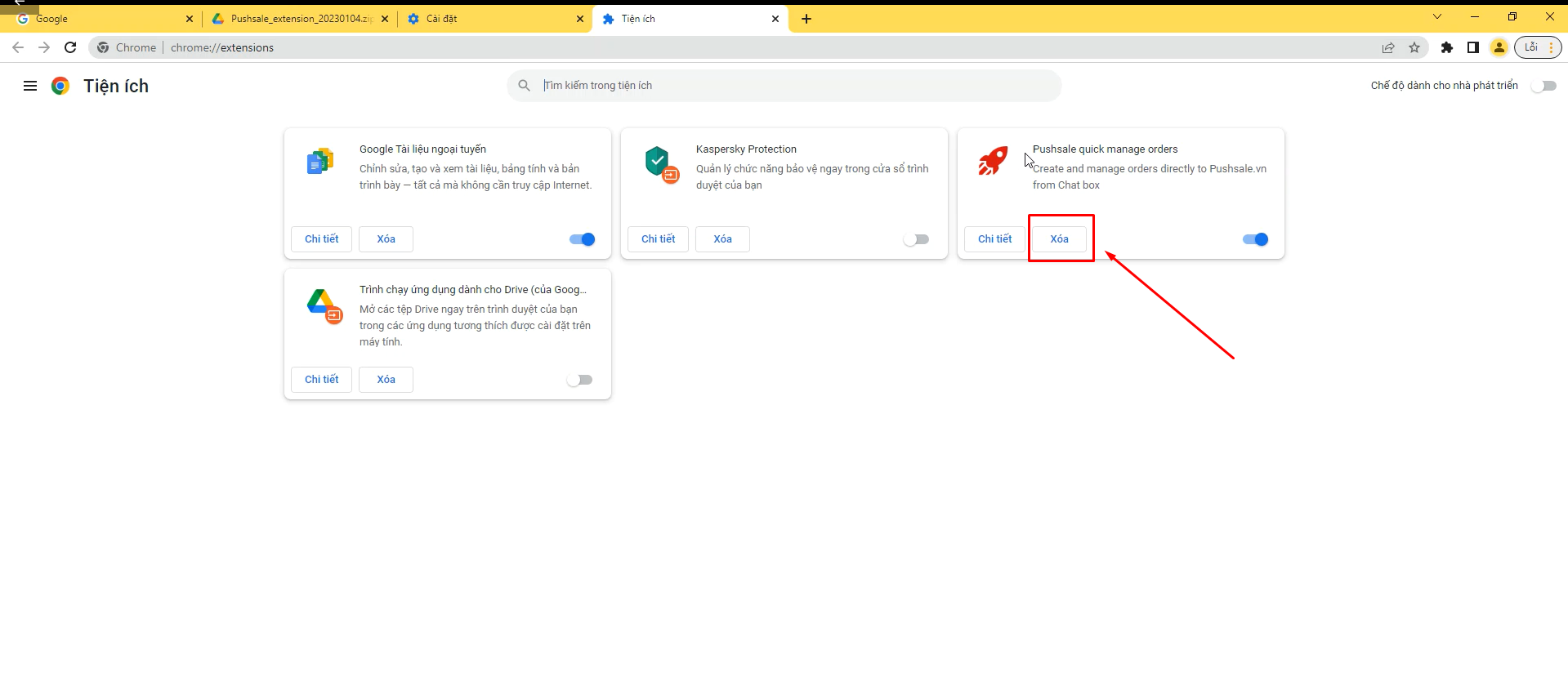This screenshot has height=677, width=1568.
Task: Open Kaspersky Protection Chi tiết details
Action: 658,239
